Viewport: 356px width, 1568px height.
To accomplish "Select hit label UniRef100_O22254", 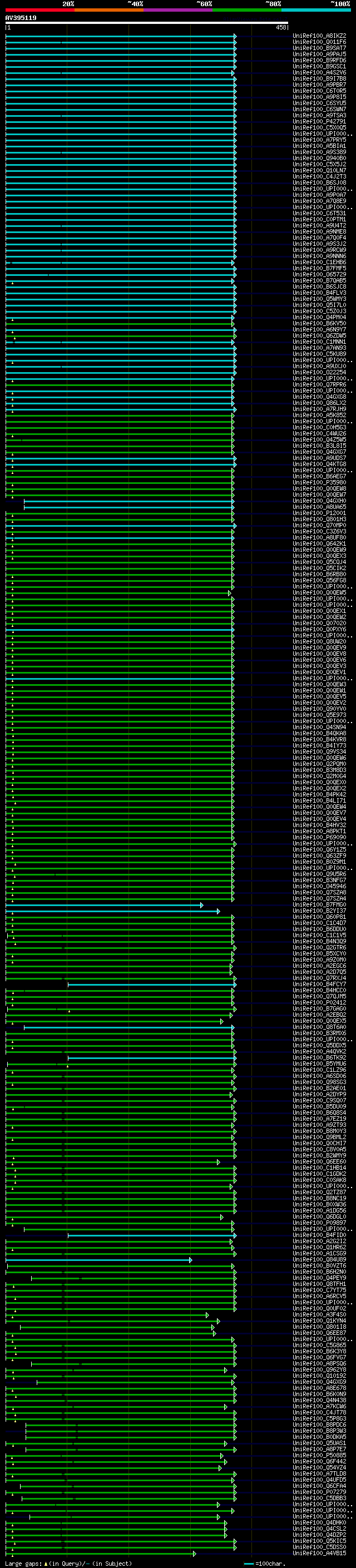I will pyautogui.click(x=319, y=373).
